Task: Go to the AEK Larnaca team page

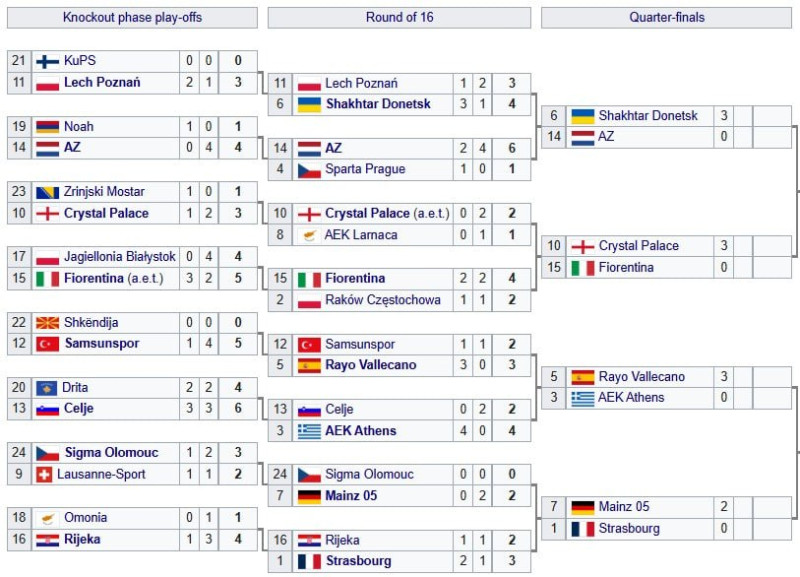Action: (361, 235)
